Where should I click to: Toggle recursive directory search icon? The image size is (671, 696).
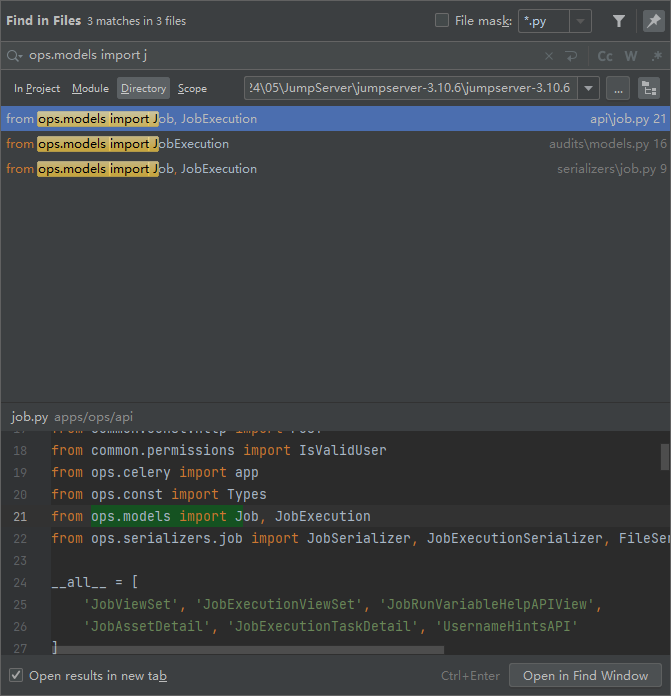point(649,88)
